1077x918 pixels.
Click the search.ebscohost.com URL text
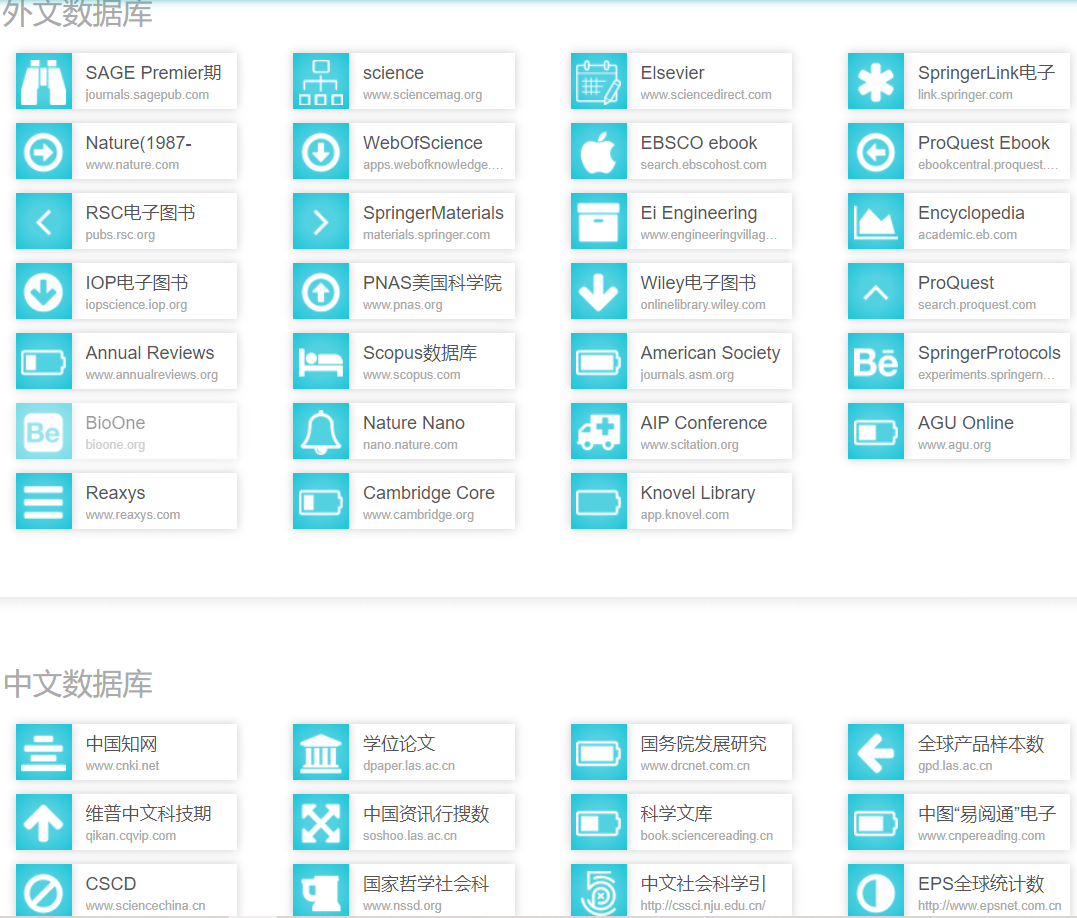click(703, 165)
